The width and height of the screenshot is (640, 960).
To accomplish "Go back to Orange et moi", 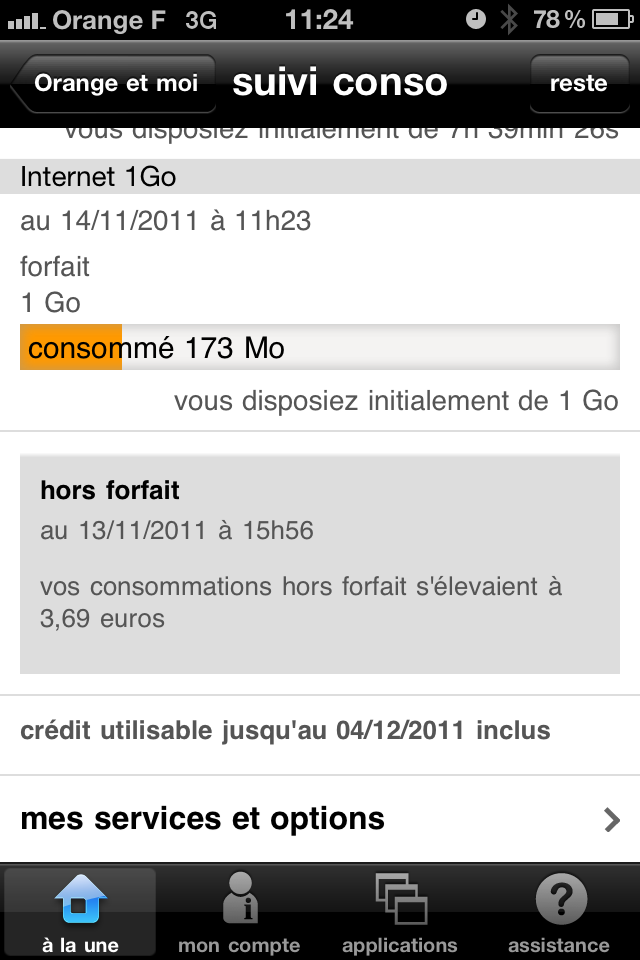I will pyautogui.click(x=114, y=84).
